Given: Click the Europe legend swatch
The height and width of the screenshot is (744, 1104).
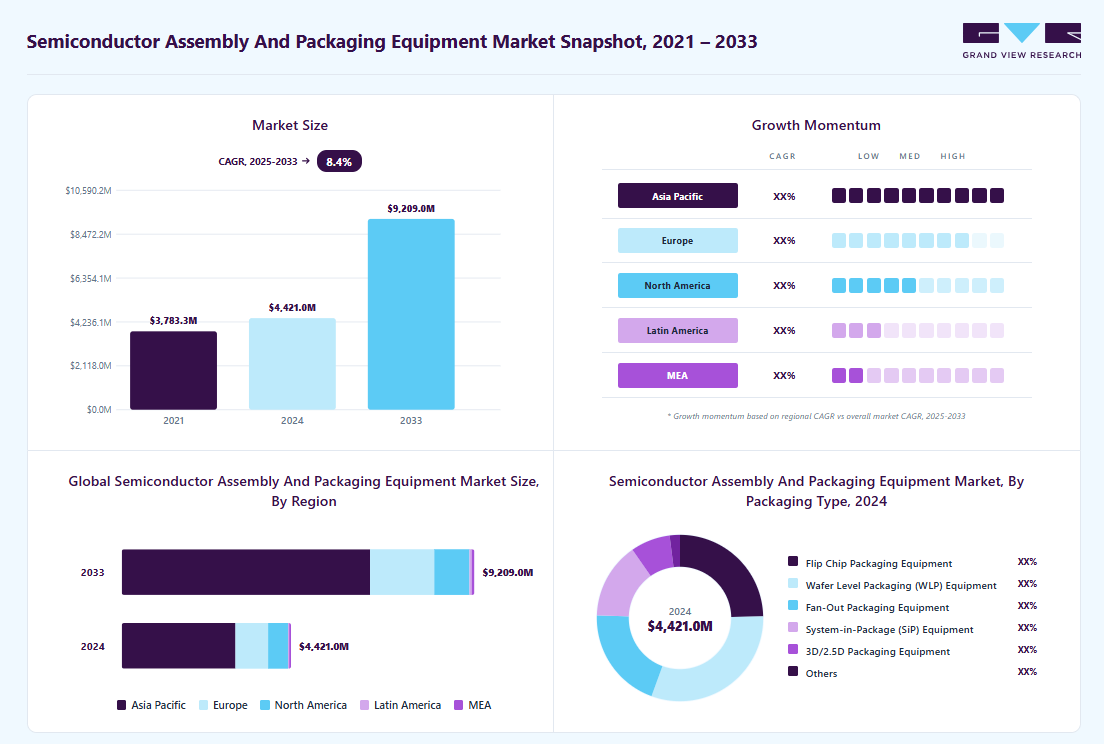Looking at the screenshot, I should [203, 705].
